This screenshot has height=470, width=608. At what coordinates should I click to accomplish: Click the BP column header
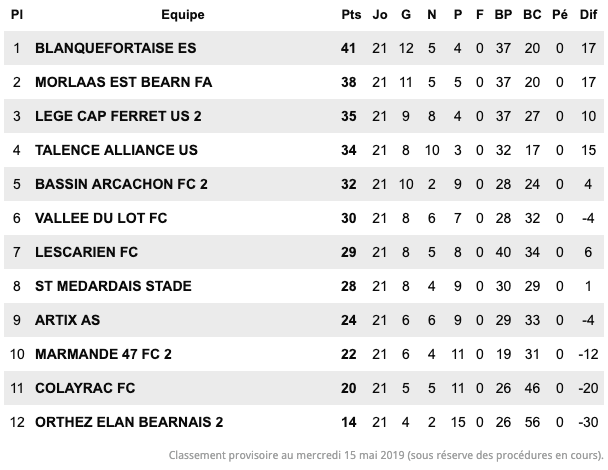(503, 15)
